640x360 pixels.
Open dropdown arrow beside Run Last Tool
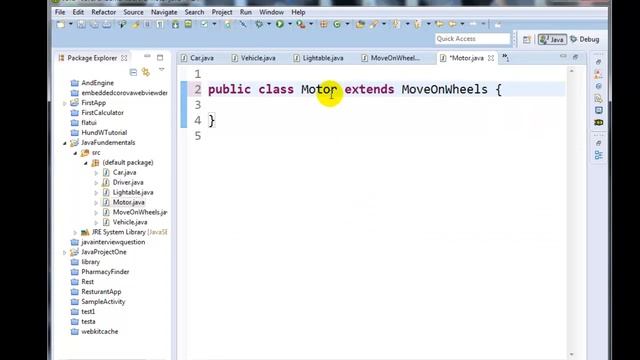tap(311, 24)
